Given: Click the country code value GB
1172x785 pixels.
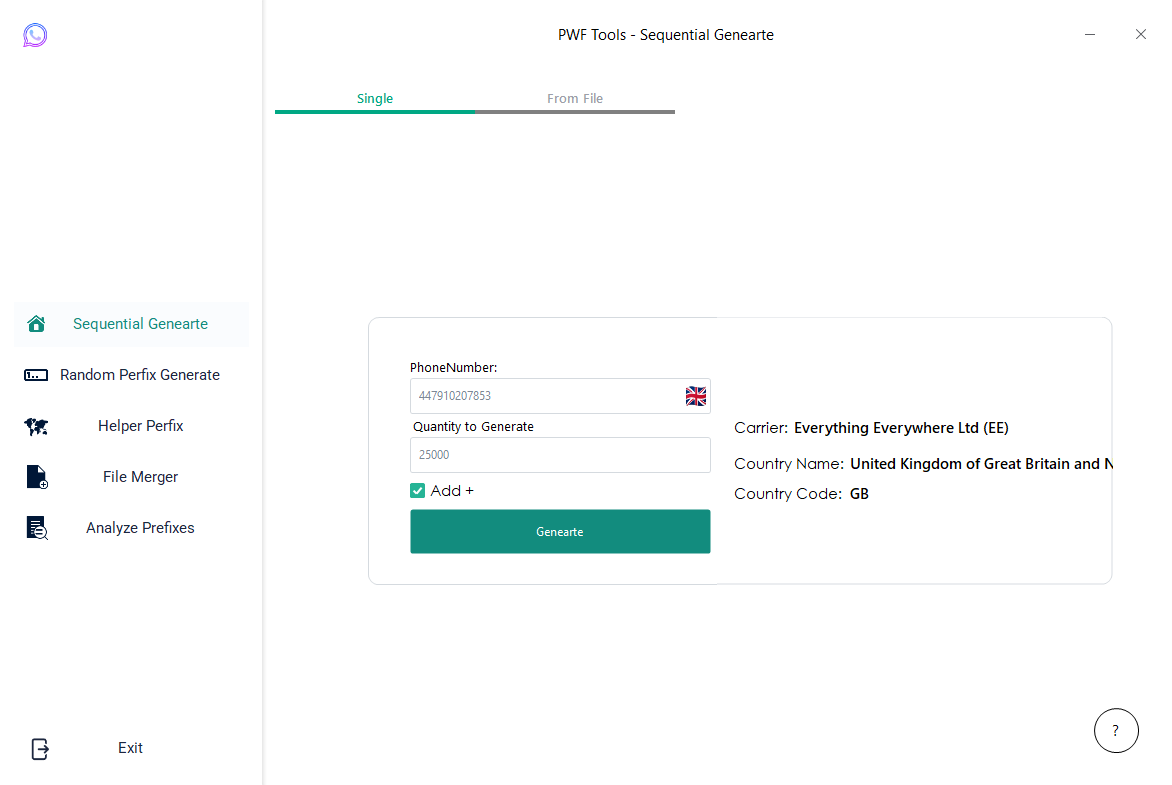Looking at the screenshot, I should click(860, 493).
